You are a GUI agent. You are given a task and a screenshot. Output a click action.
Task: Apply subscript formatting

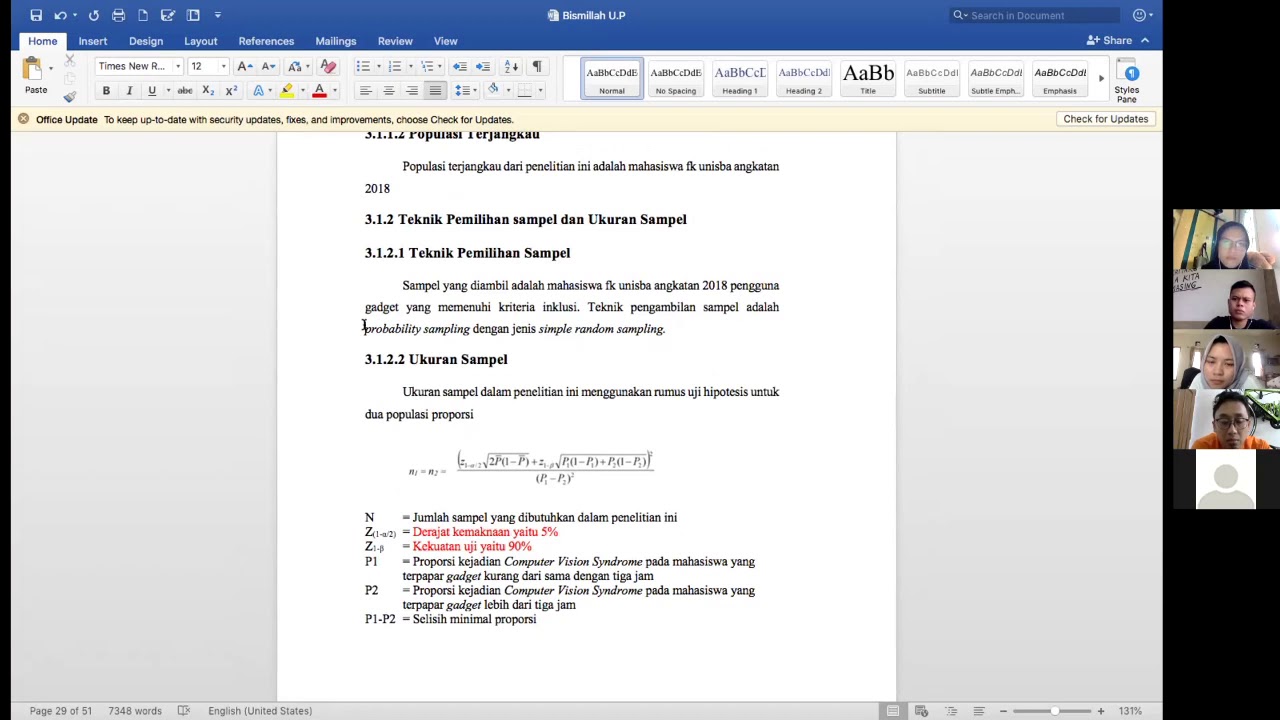(208, 91)
